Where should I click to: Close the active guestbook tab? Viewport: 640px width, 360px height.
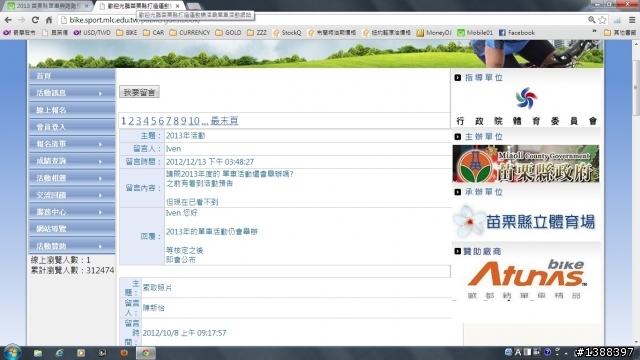coord(178,6)
